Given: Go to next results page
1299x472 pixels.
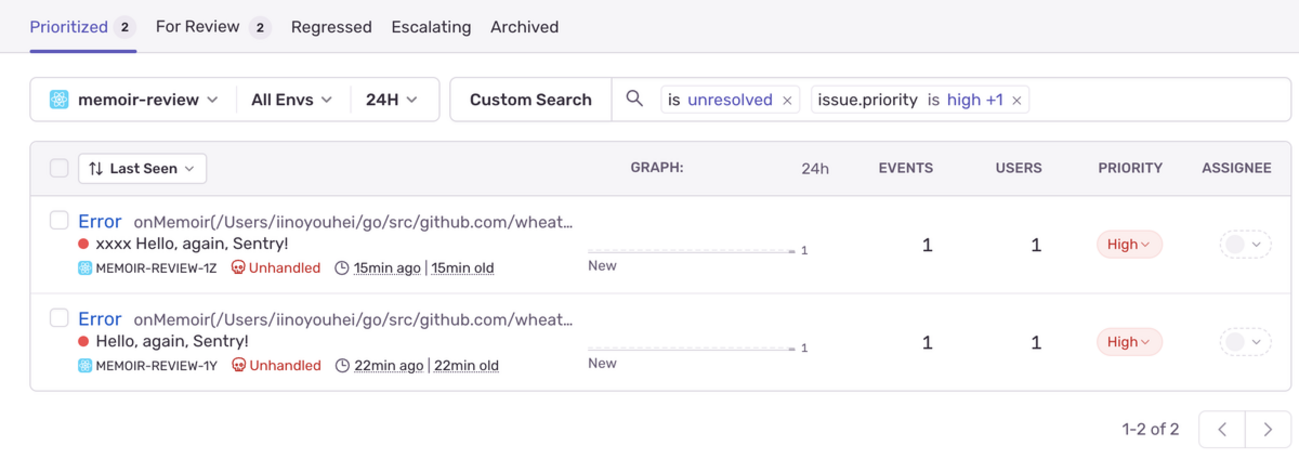Looking at the screenshot, I should click(x=1267, y=429).
